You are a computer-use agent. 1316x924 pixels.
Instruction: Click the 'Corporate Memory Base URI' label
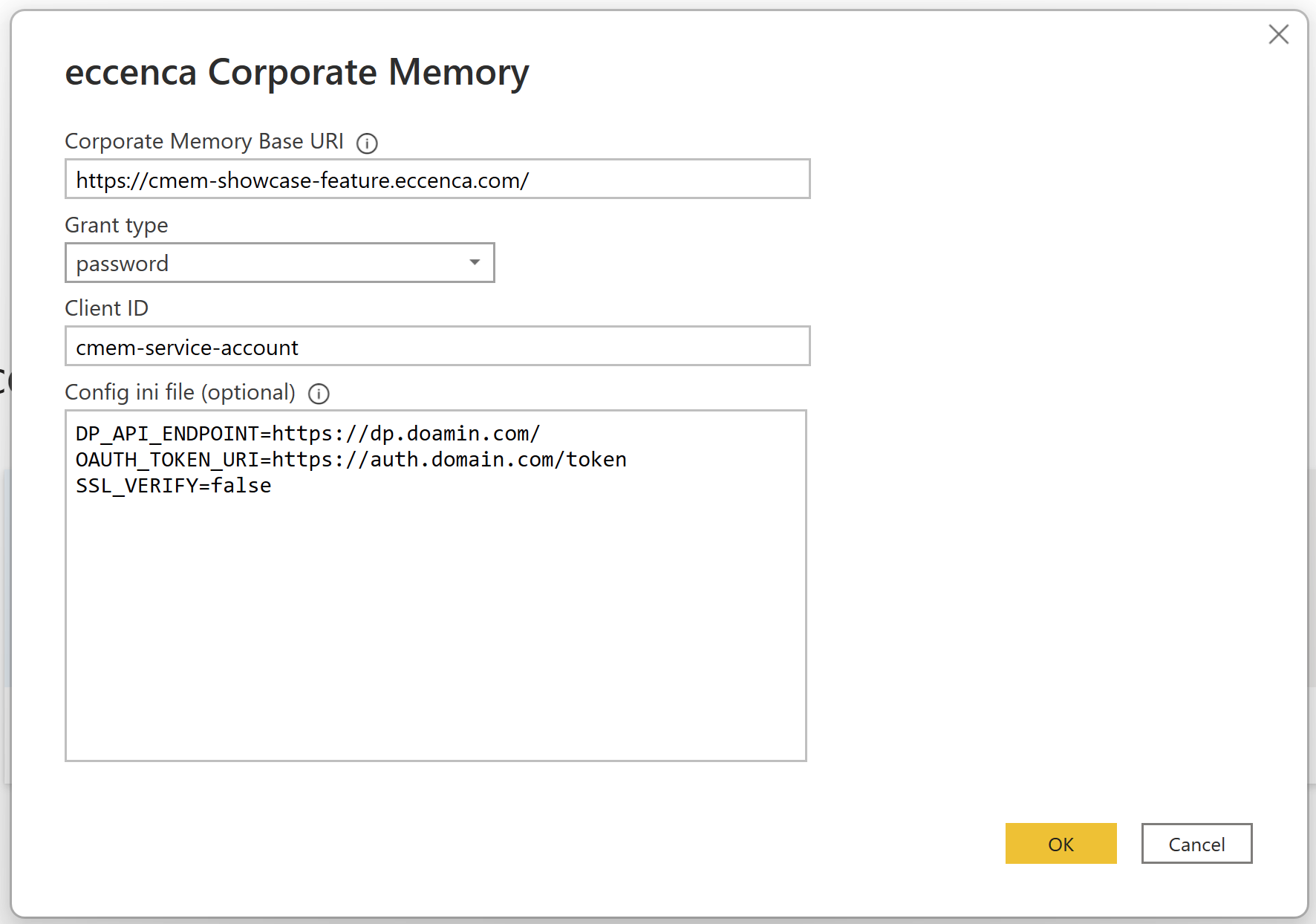coord(204,141)
